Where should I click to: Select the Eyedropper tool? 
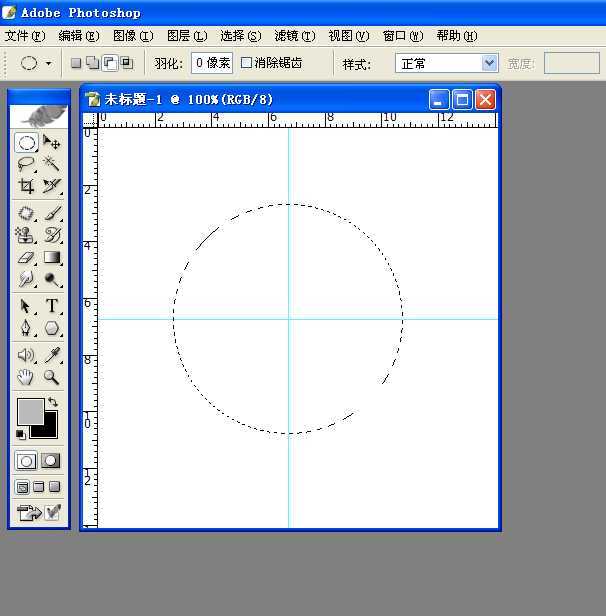(52, 355)
